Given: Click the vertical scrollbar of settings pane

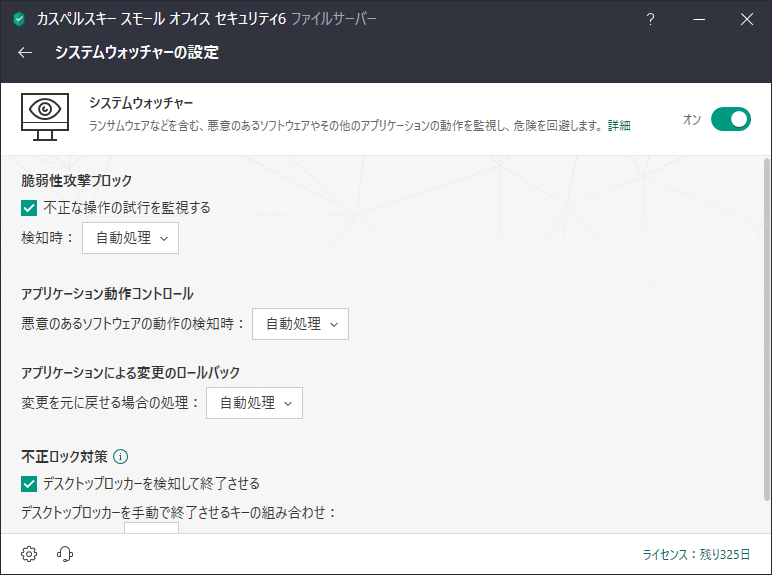Looking at the screenshot, I should (x=767, y=329).
